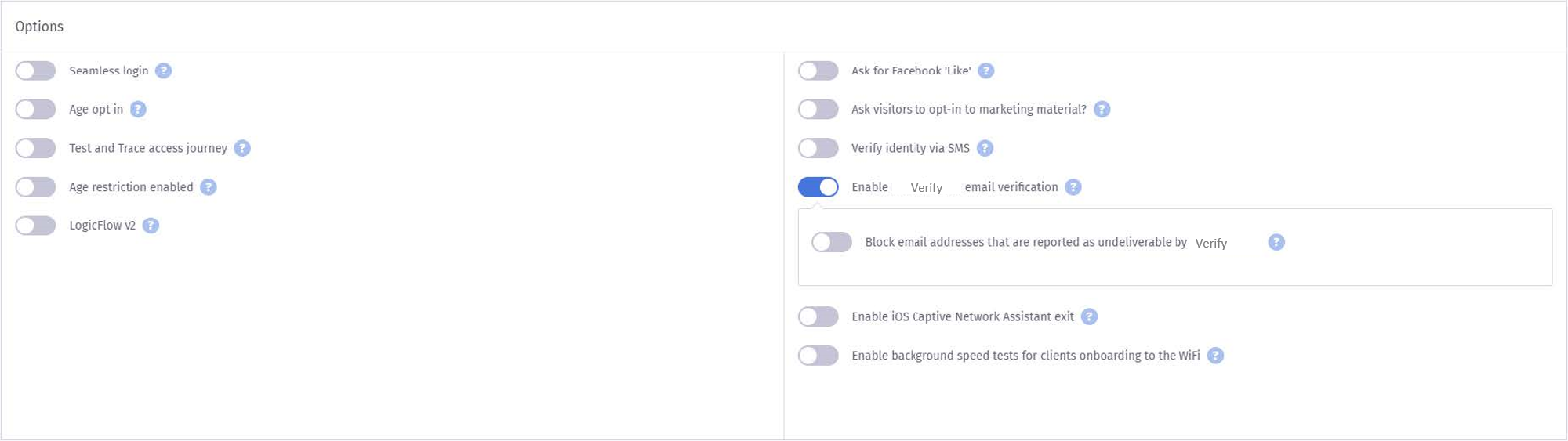
Task: Click help icon for Ask for Facebook 'Like'
Action: coord(985,70)
